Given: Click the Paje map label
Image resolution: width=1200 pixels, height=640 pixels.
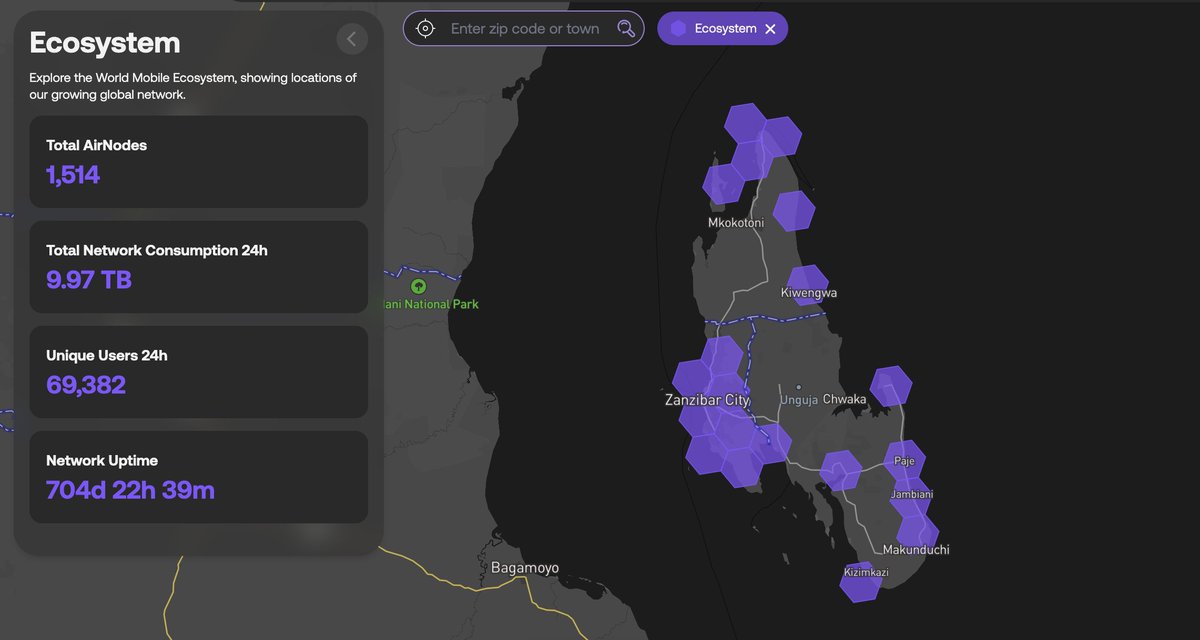Looking at the screenshot, I should [x=904, y=462].
